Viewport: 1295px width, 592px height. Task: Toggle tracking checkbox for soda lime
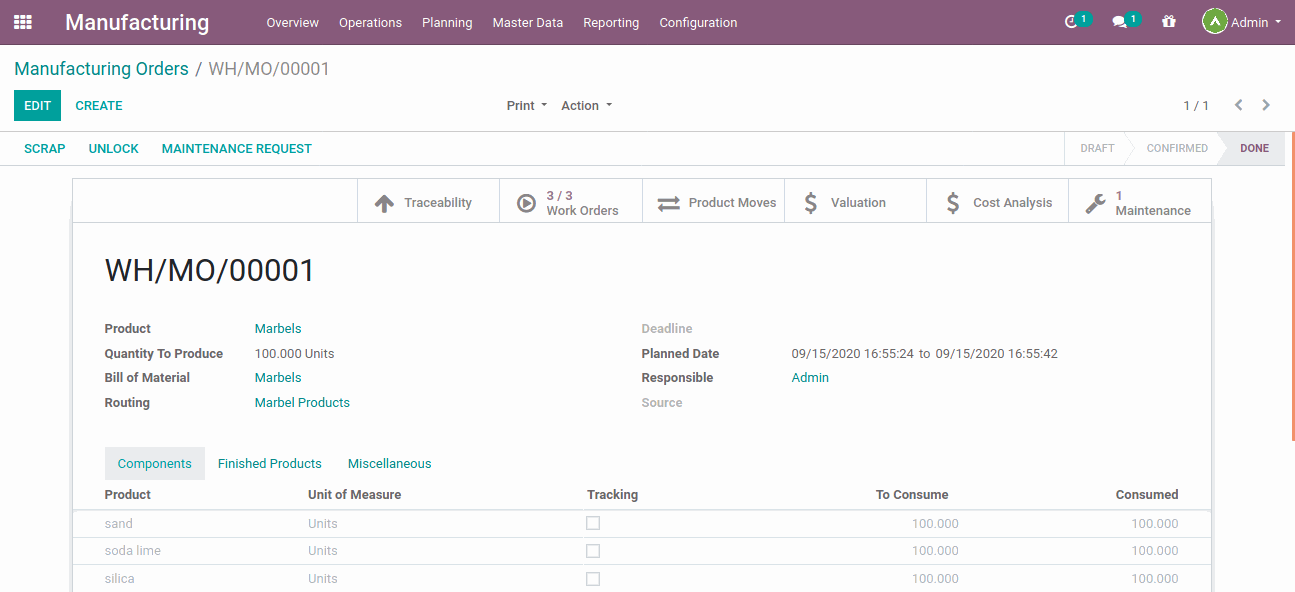click(x=593, y=551)
